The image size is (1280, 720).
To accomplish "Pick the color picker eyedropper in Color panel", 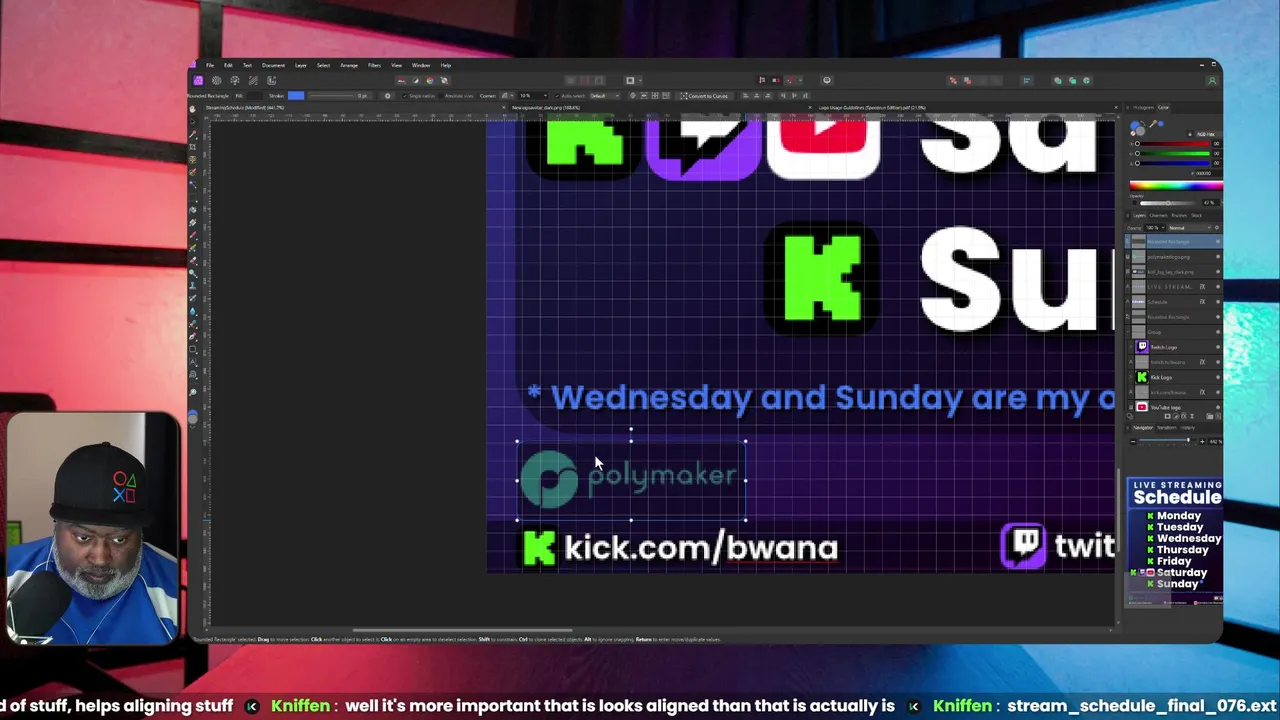I will tap(1152, 124).
